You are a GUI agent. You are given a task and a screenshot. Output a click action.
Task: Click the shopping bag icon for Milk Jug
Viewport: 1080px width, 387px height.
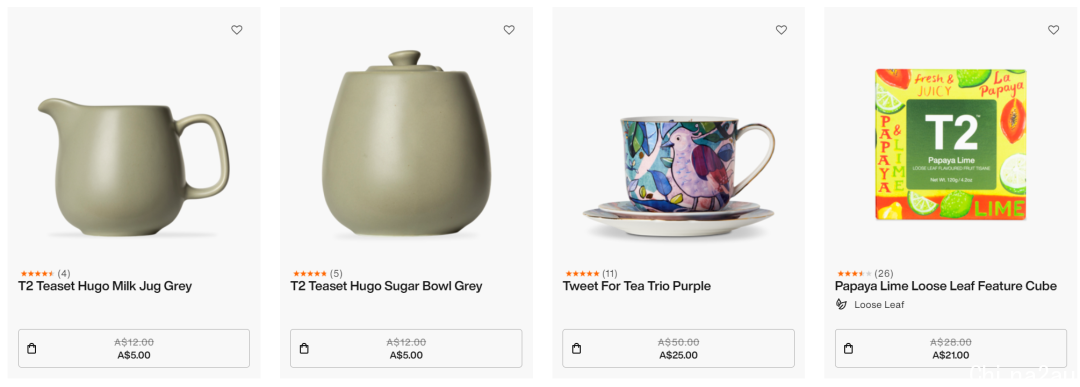coord(32,348)
